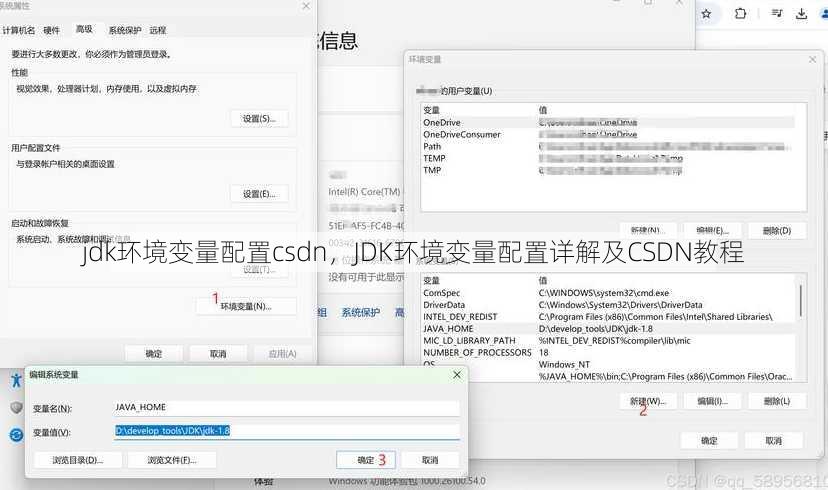Click the 变量 column header in user variables
The height and width of the screenshot is (490, 828).
[x=431, y=110]
